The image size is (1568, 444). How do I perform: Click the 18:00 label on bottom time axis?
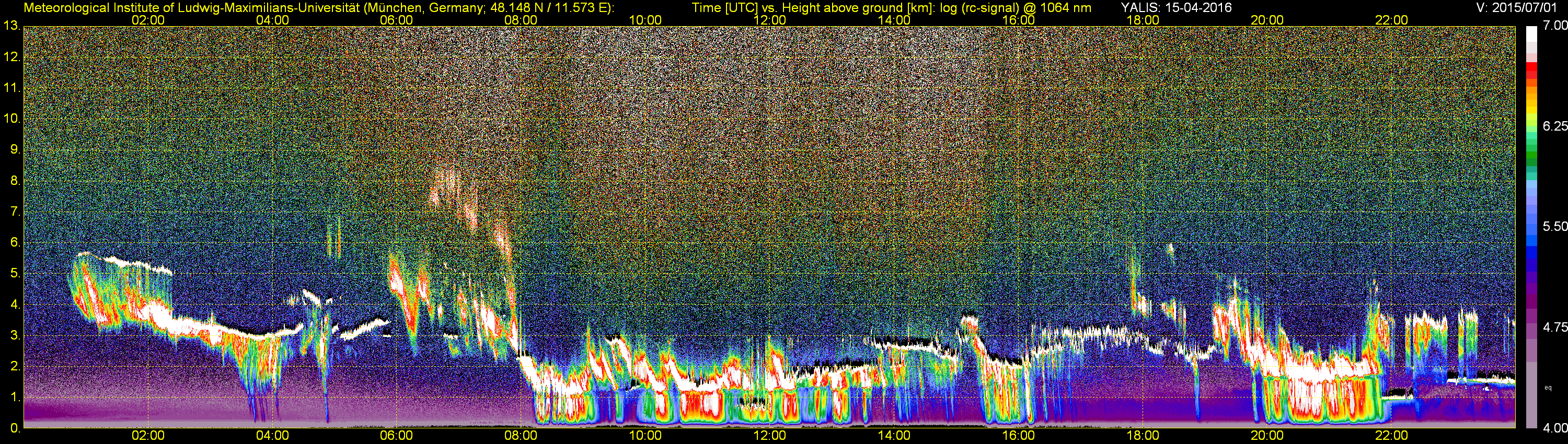pyautogui.click(x=1143, y=436)
